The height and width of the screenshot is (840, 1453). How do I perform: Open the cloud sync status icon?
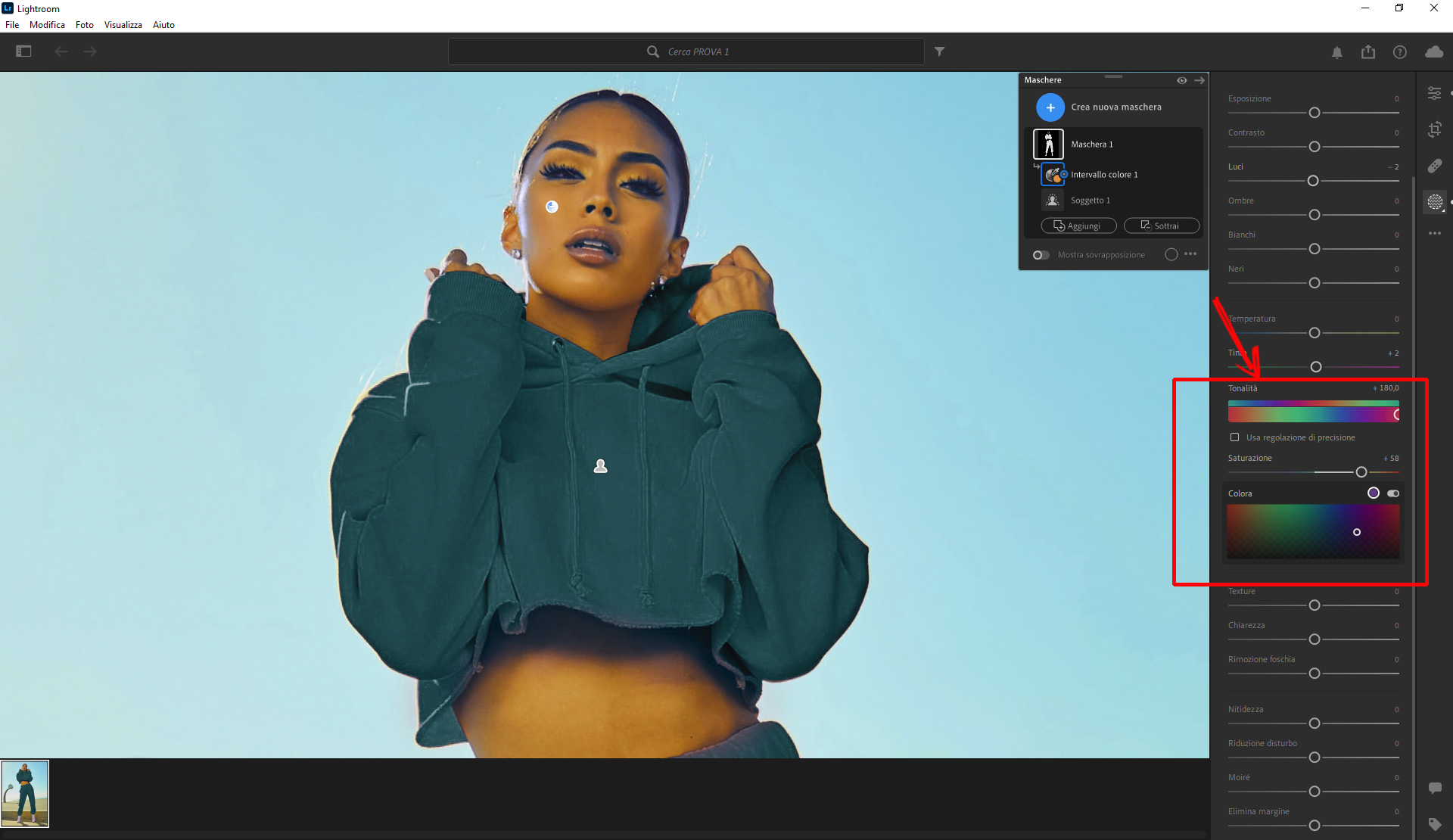tap(1433, 52)
